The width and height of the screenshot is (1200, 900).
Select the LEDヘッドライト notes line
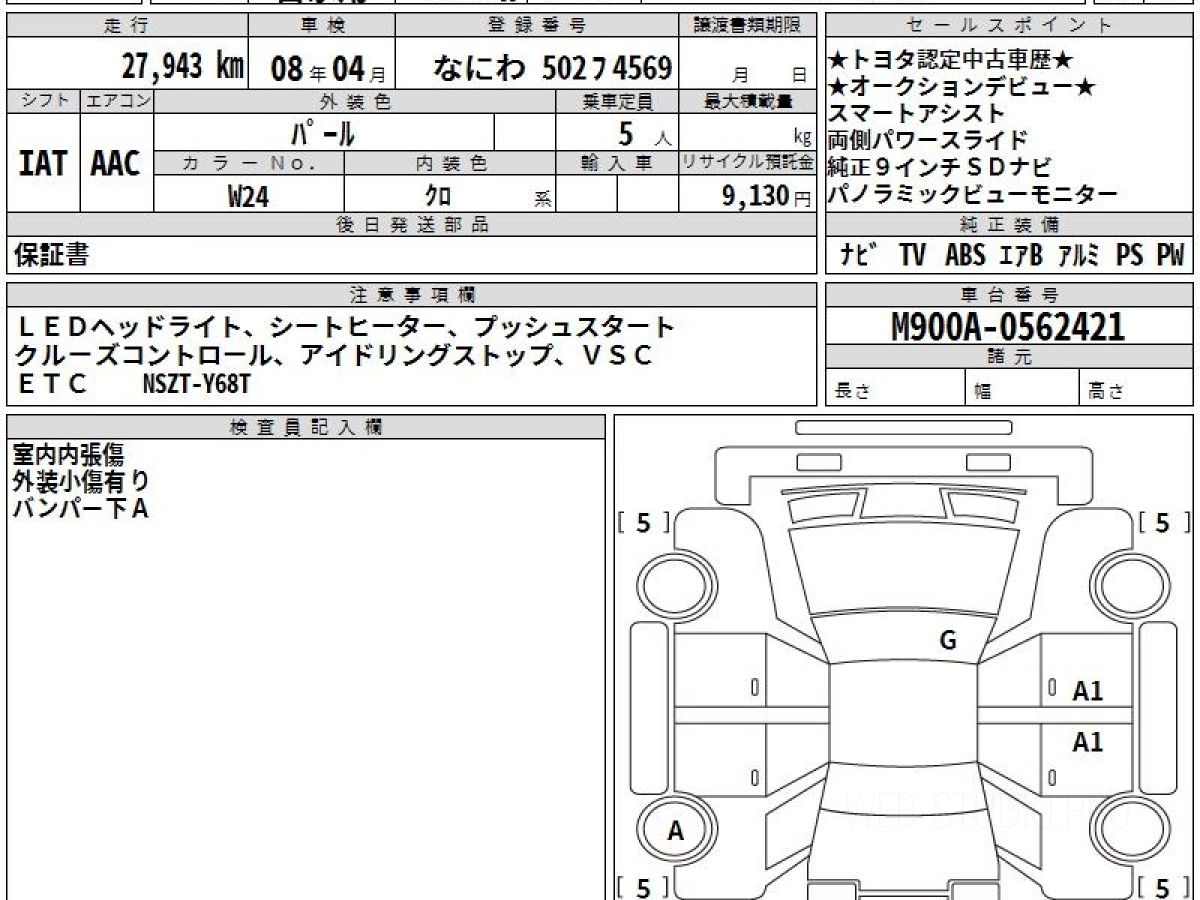click(x=347, y=326)
